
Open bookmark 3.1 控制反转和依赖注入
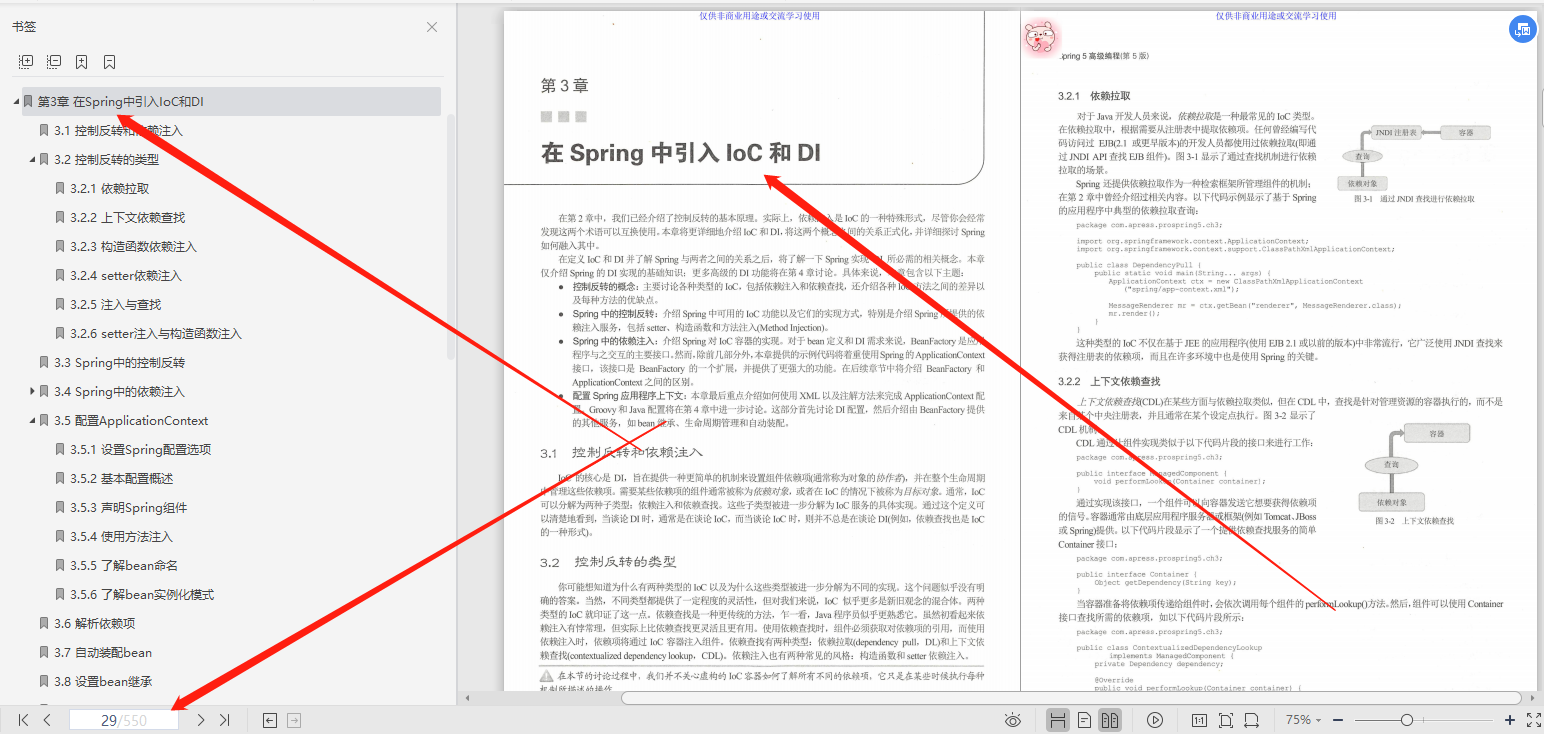[x=119, y=131]
